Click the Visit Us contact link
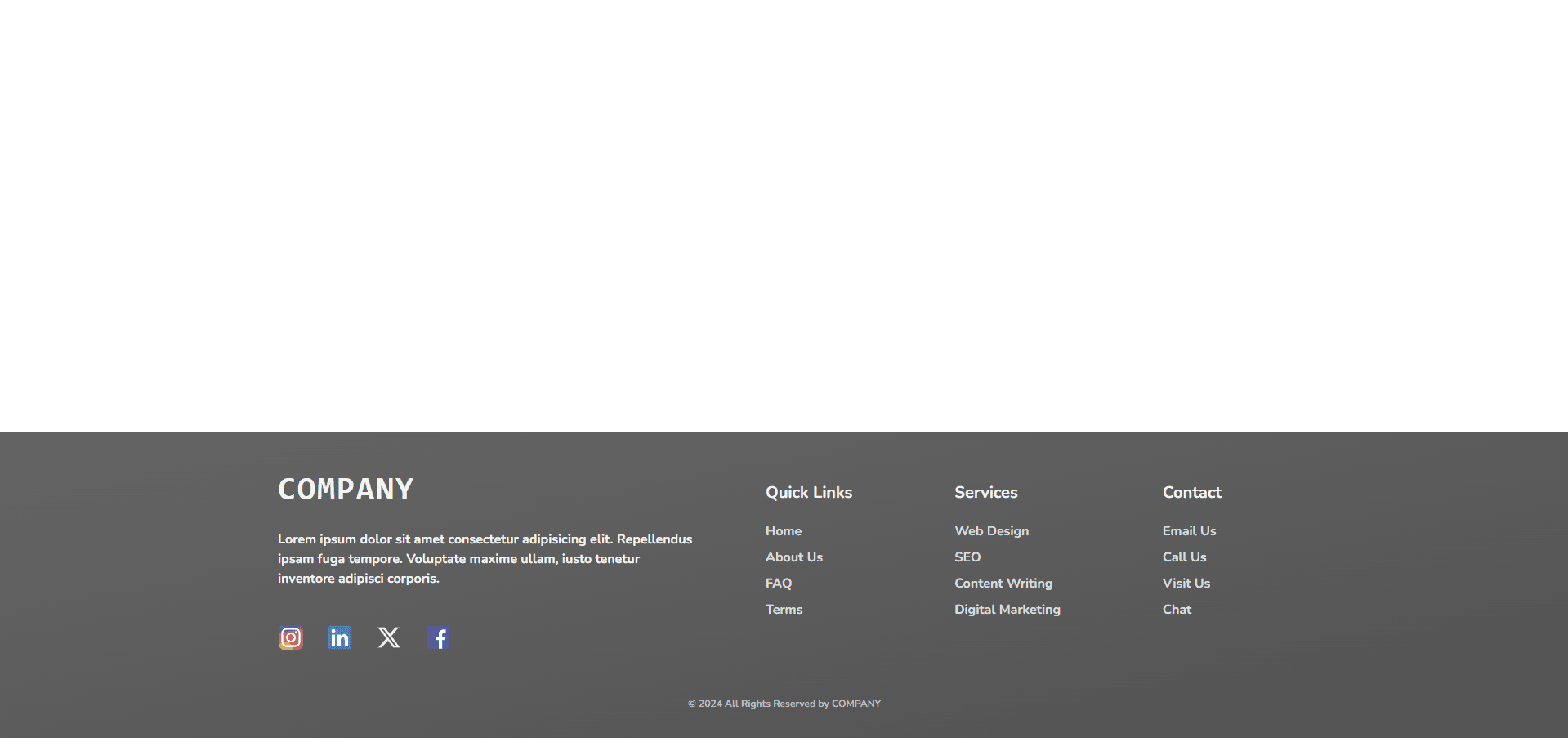This screenshot has height=738, width=1568. coord(1186,584)
